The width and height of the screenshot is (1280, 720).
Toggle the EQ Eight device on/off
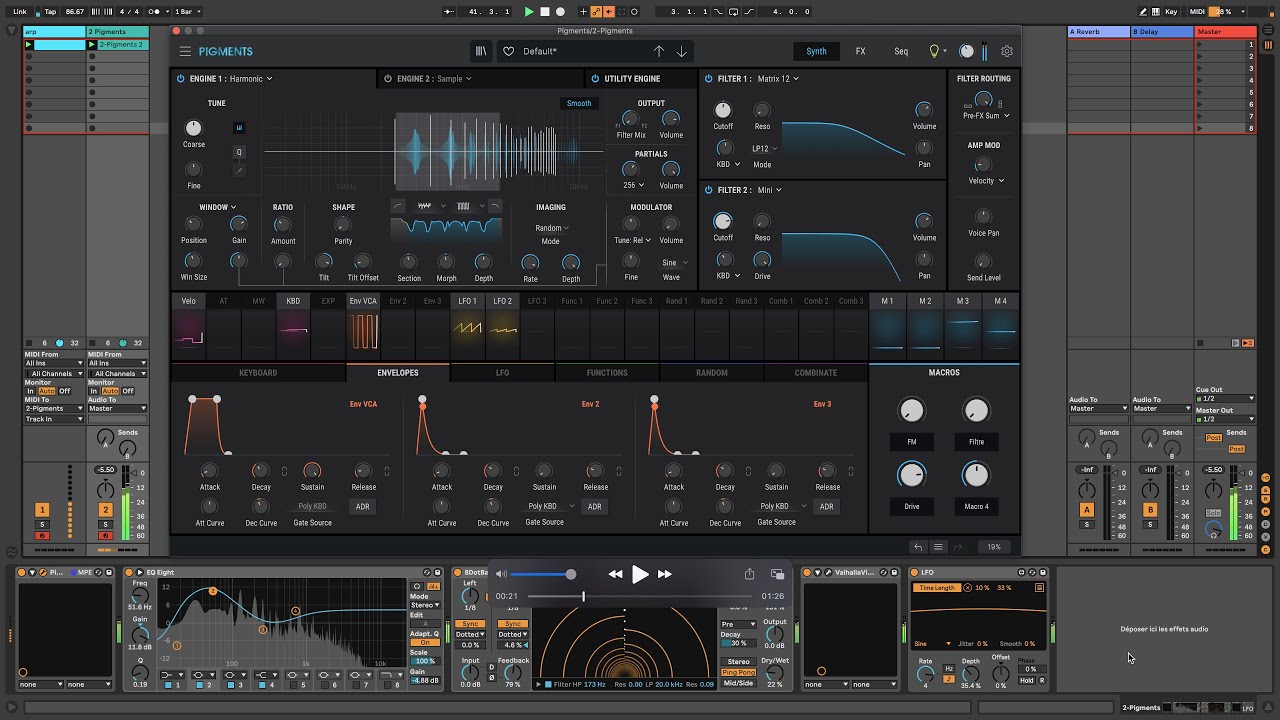129,573
